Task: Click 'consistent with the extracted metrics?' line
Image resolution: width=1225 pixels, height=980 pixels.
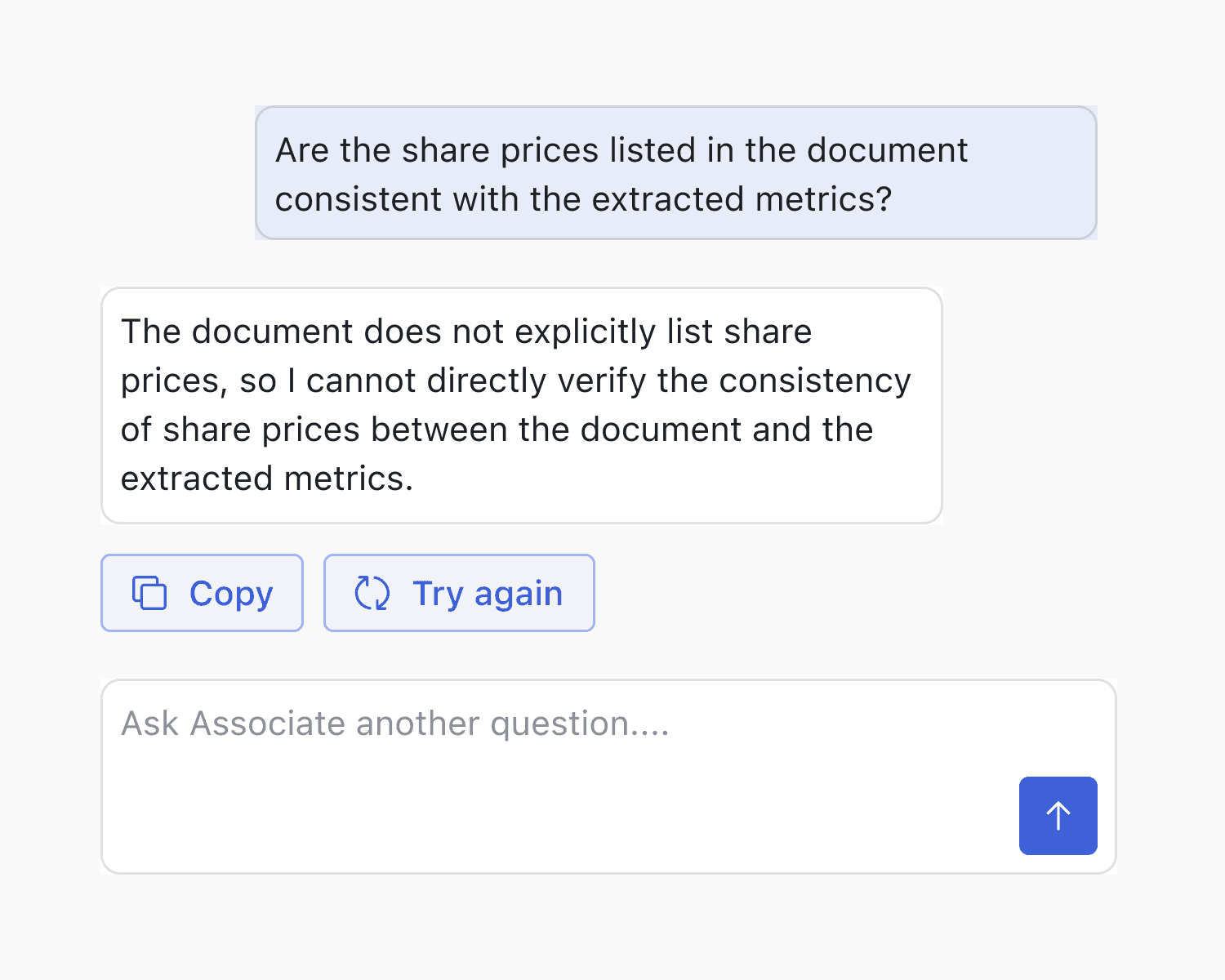Action: (583, 199)
